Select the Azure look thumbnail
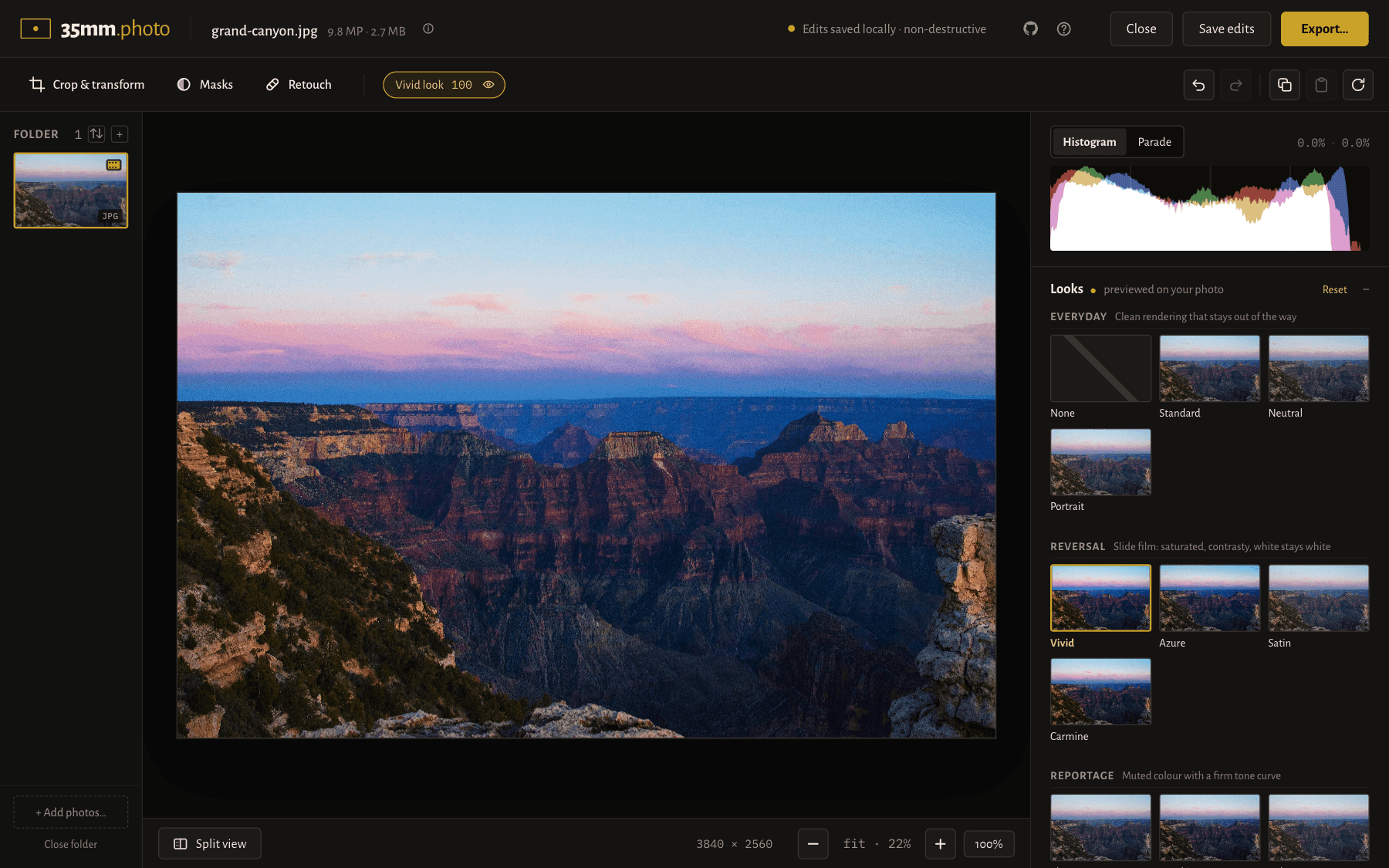The image size is (1389, 868). pyautogui.click(x=1209, y=598)
